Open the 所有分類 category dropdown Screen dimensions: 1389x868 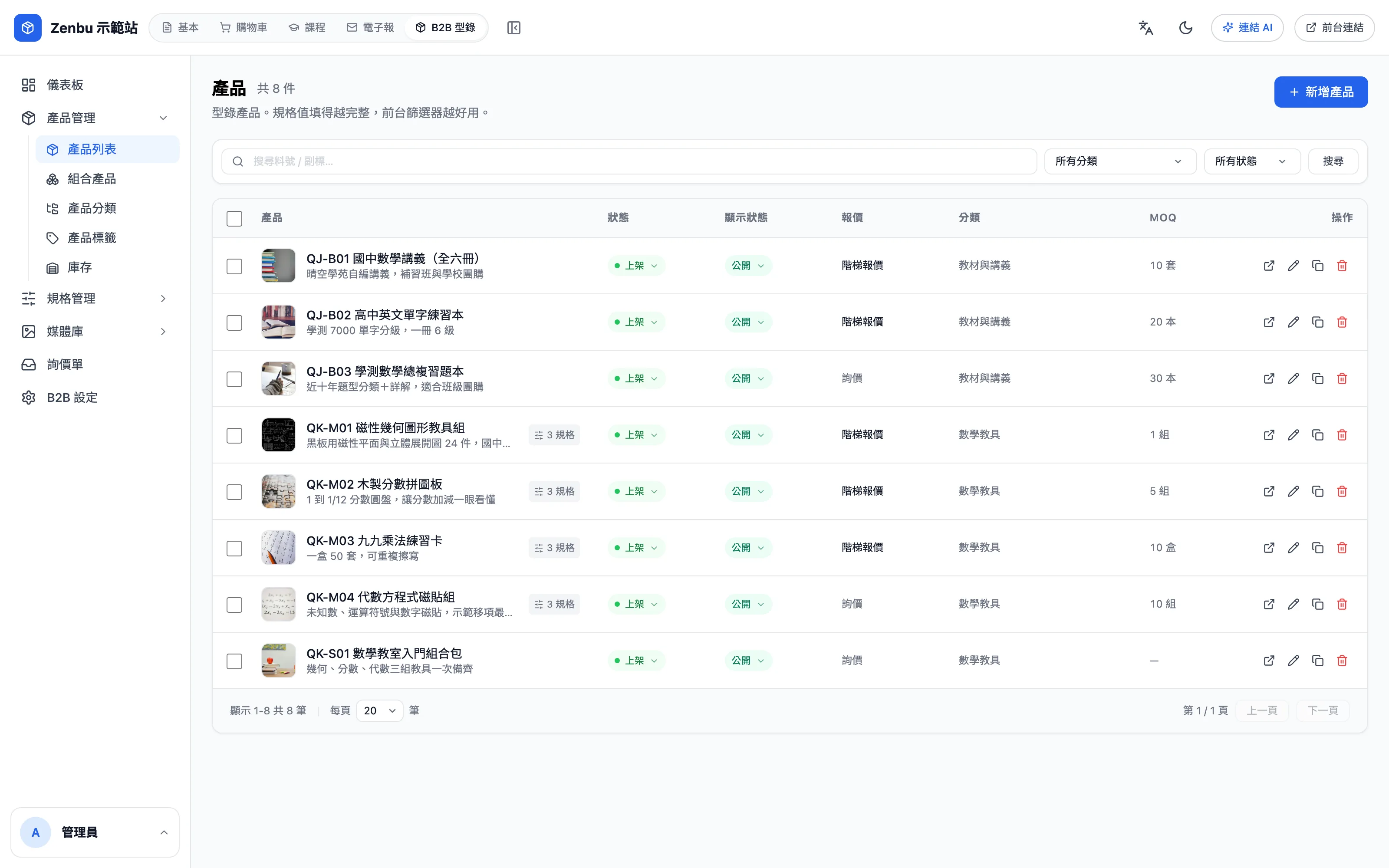point(1120,161)
